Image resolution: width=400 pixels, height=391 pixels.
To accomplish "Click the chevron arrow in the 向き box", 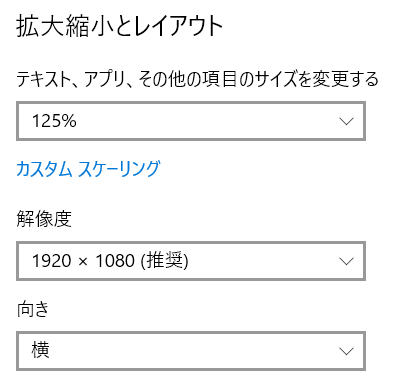I will pyautogui.click(x=346, y=351).
